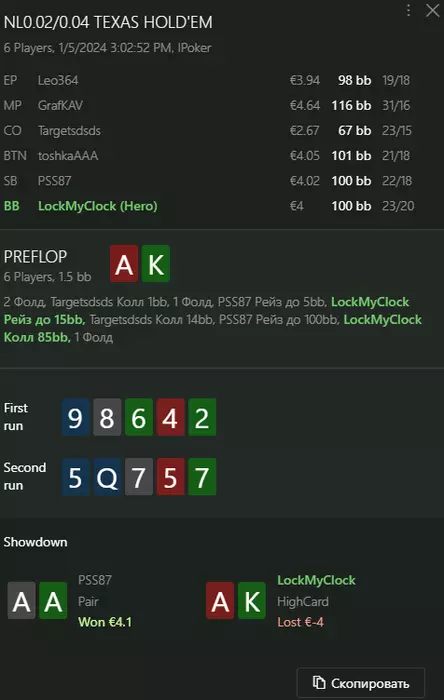Open the three-dot options menu
Image resolution: width=444 pixels, height=700 pixels.
[x=408, y=11]
